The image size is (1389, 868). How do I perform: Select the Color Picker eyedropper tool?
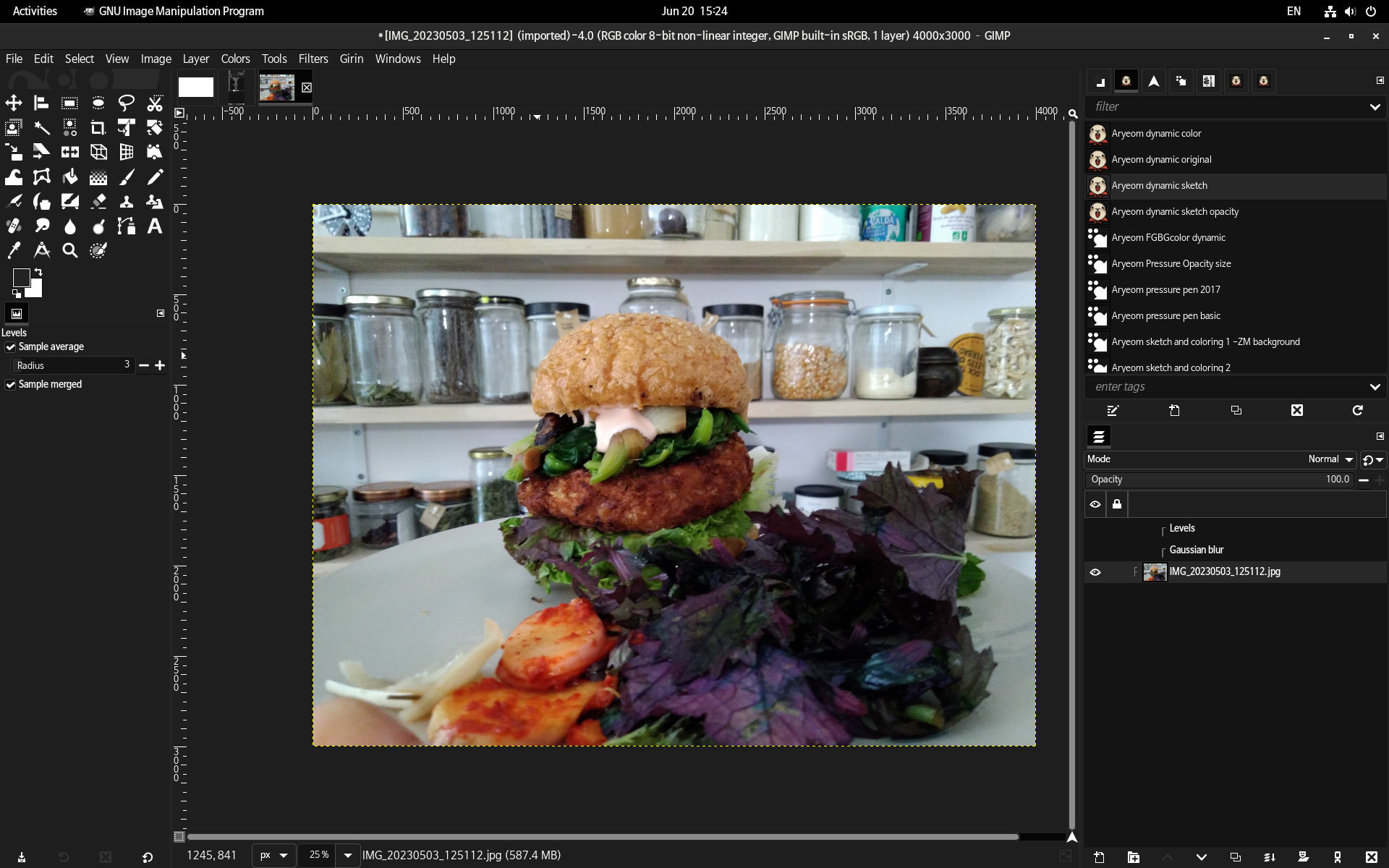tap(14, 250)
